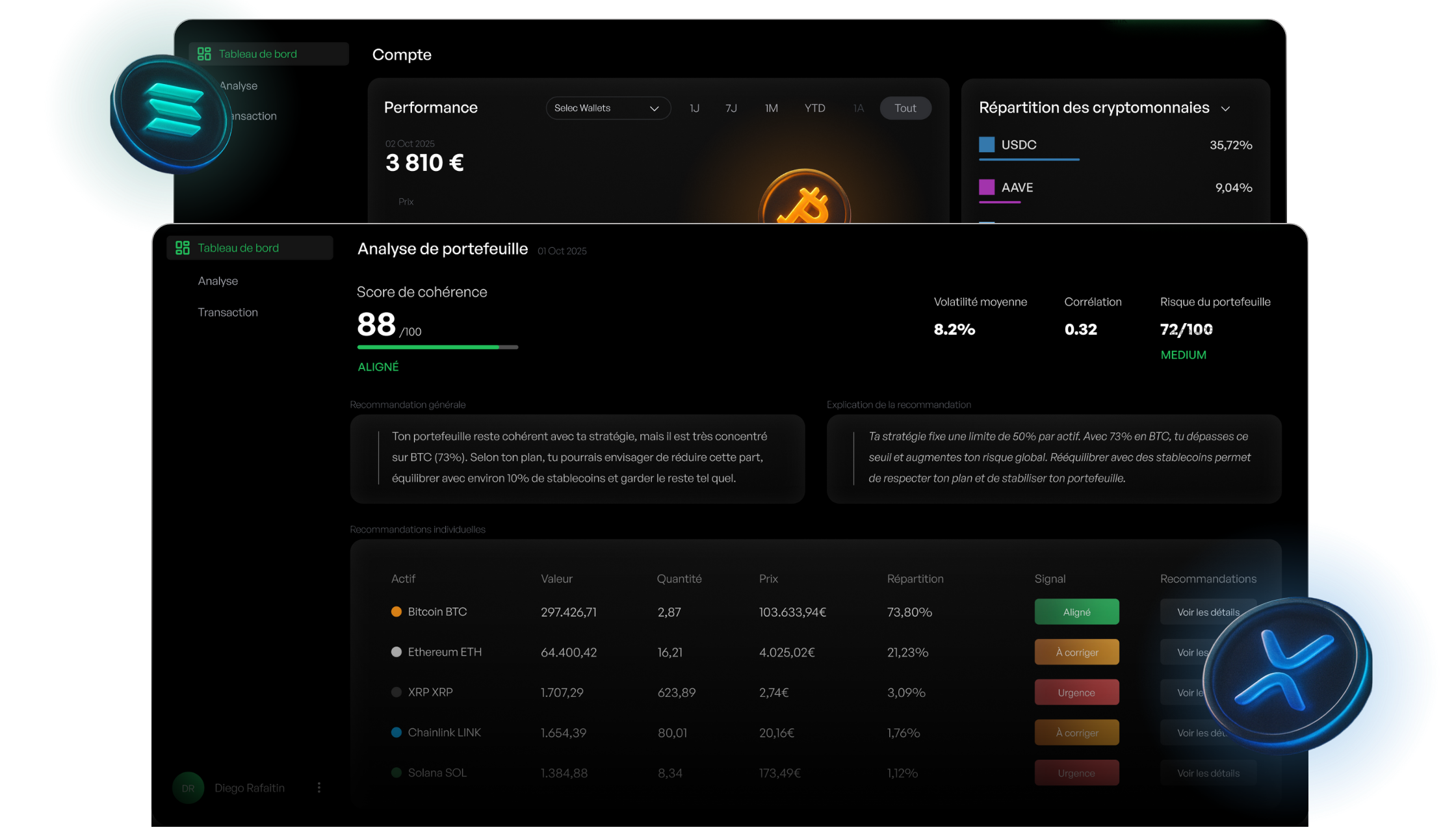Click the Ethereum ETH dot icon
Image resolution: width=1456 pixels, height=832 pixels.
pos(396,652)
